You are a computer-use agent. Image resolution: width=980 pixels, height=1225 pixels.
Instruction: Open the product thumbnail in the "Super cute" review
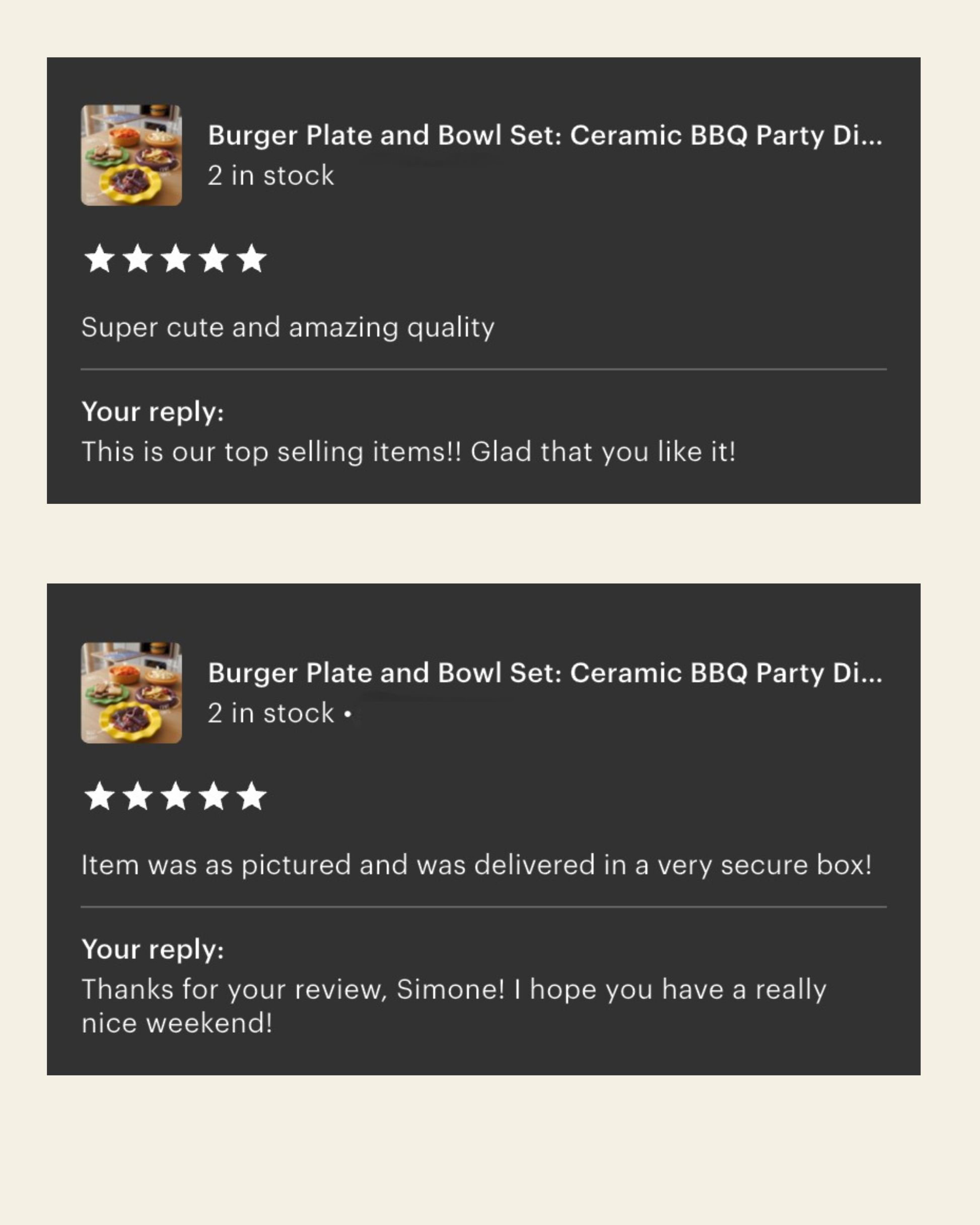(x=131, y=155)
